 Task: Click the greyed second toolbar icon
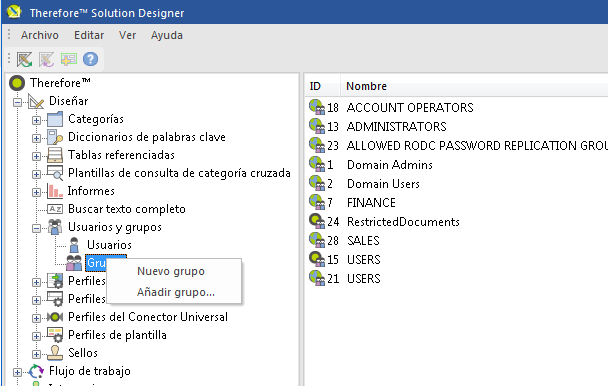[x=47, y=59]
